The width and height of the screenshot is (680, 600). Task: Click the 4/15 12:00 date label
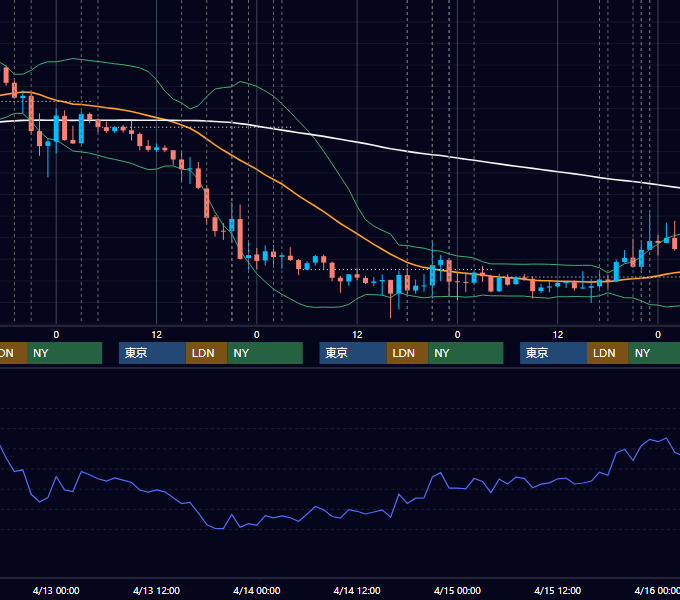coord(557,590)
